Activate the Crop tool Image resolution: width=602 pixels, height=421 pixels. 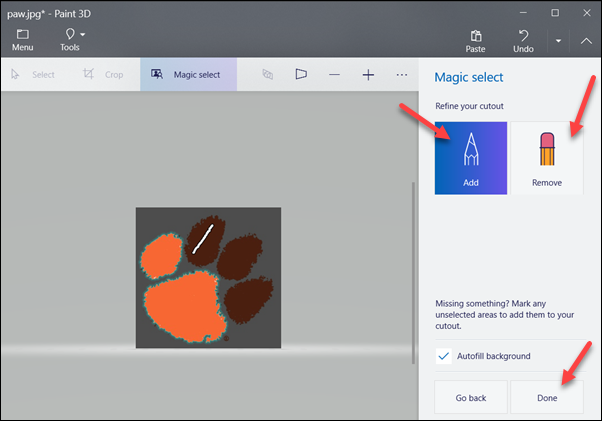pos(103,74)
